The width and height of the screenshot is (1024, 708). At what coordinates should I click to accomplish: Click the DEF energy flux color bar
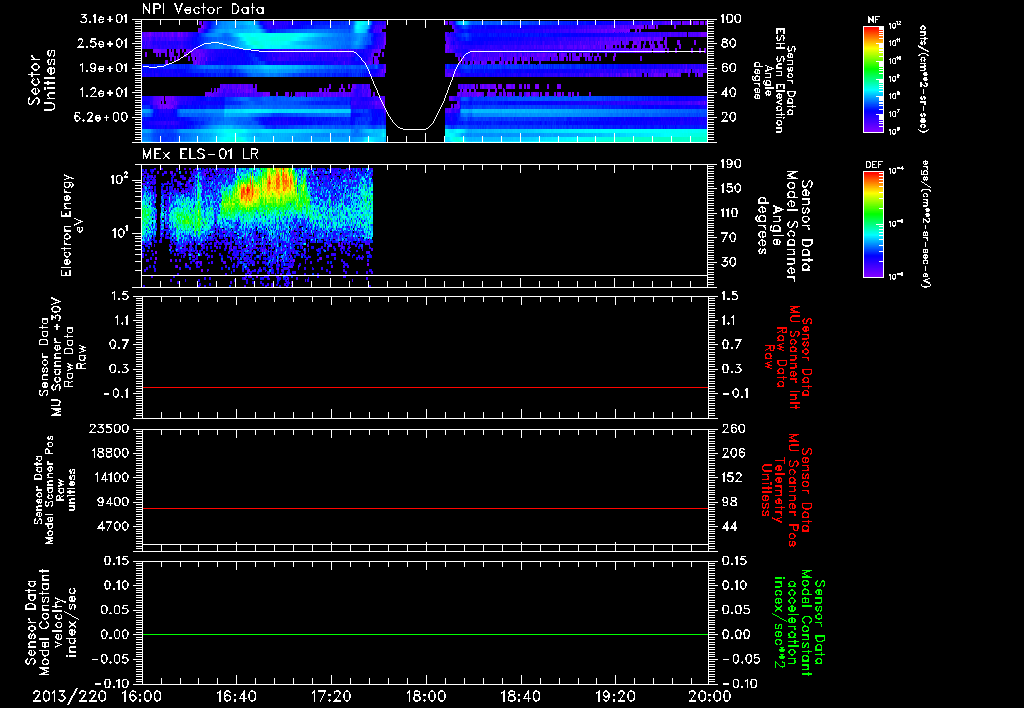pyautogui.click(x=874, y=224)
